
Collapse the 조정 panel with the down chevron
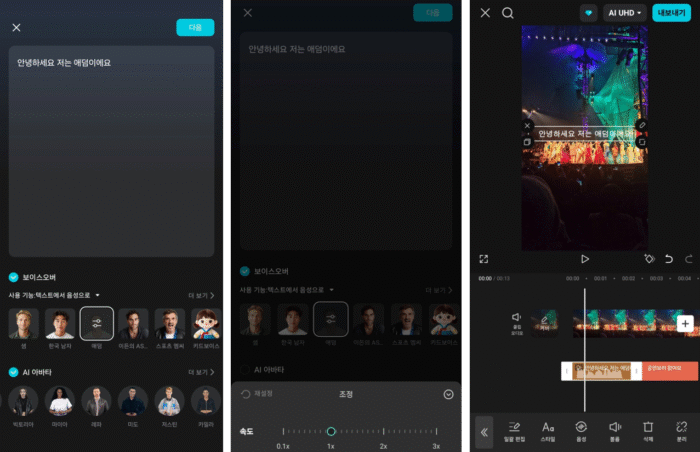[448, 394]
